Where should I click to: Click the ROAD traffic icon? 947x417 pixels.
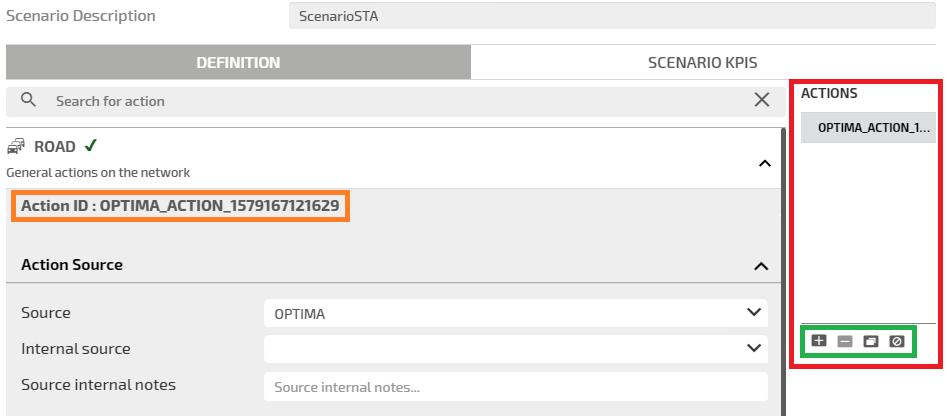pyautogui.click(x=16, y=147)
